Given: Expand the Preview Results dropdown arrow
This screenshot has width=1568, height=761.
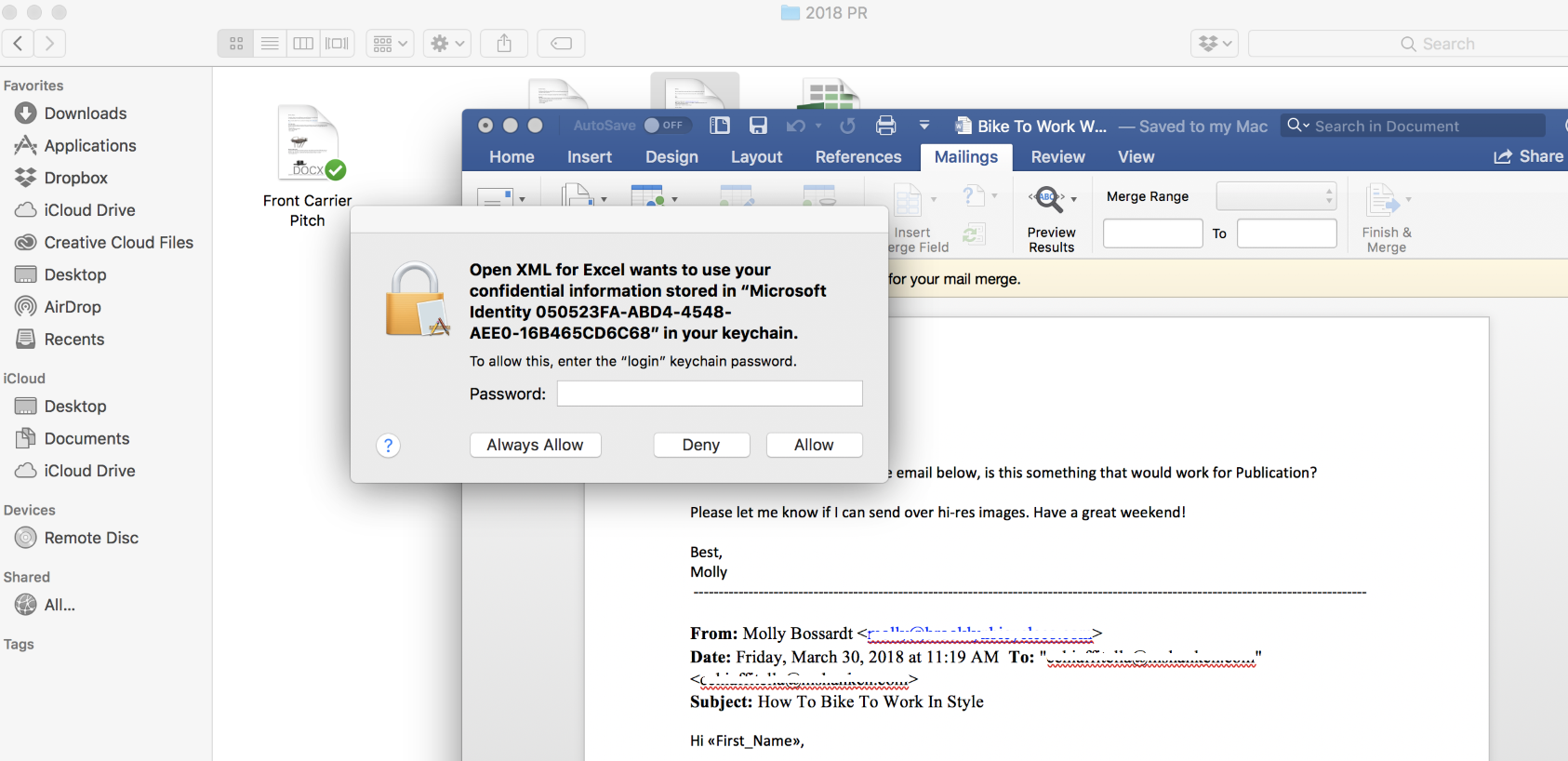Looking at the screenshot, I should (1073, 199).
